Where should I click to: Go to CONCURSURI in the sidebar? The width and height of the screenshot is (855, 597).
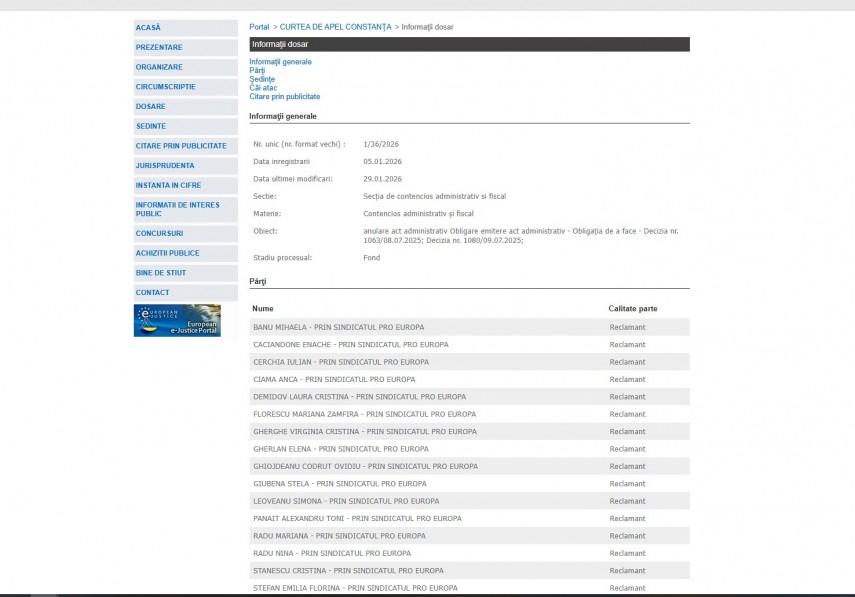[159, 233]
